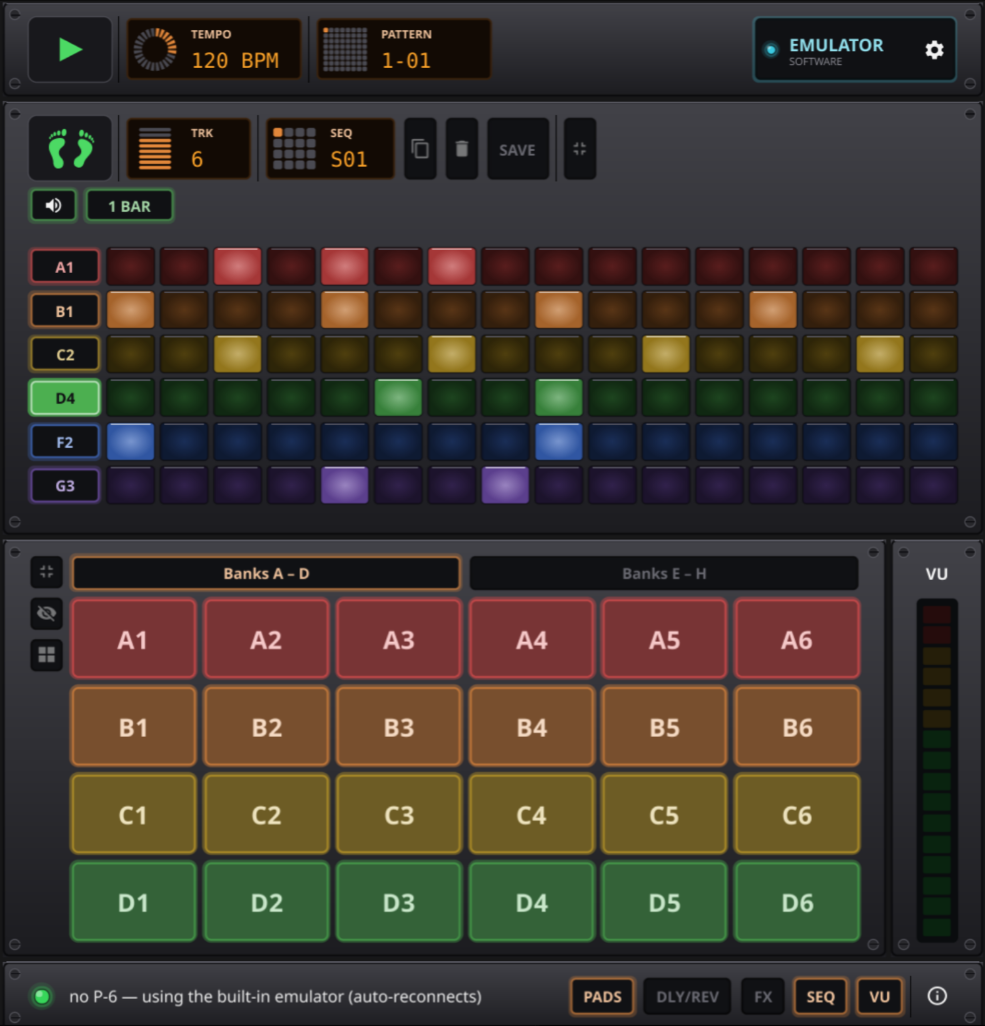
Task: Open the SEQ S01 sequence selector
Action: [330, 149]
